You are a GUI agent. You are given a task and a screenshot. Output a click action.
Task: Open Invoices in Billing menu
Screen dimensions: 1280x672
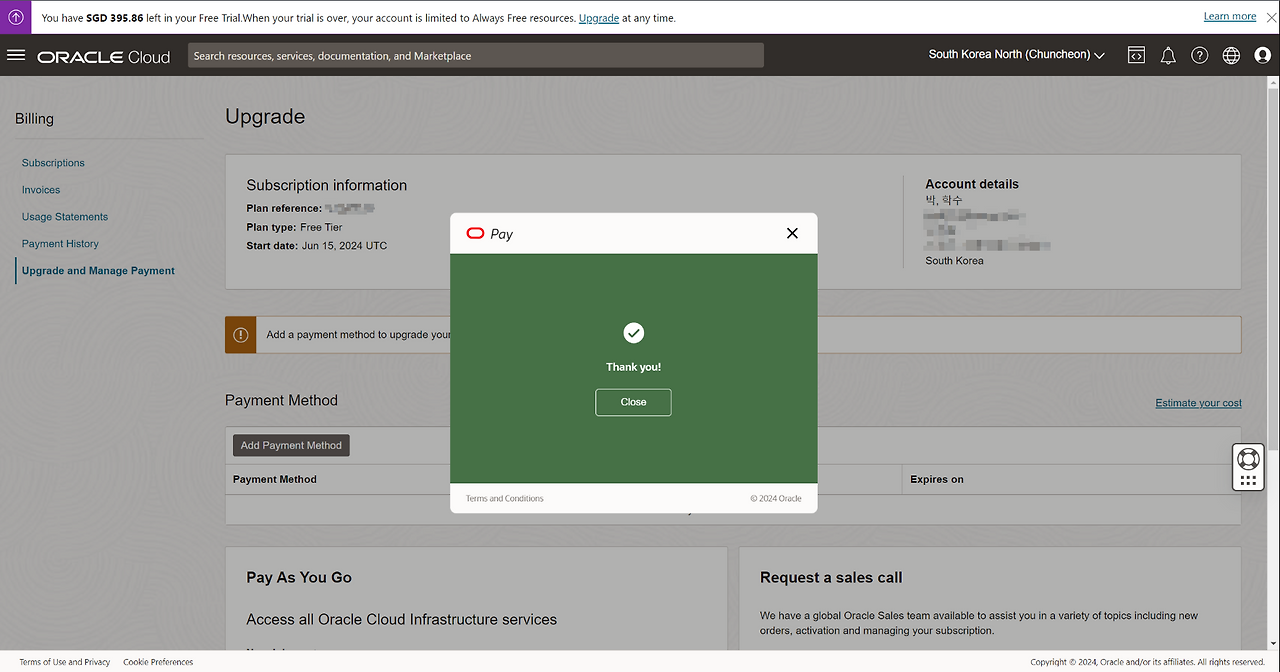[41, 190]
